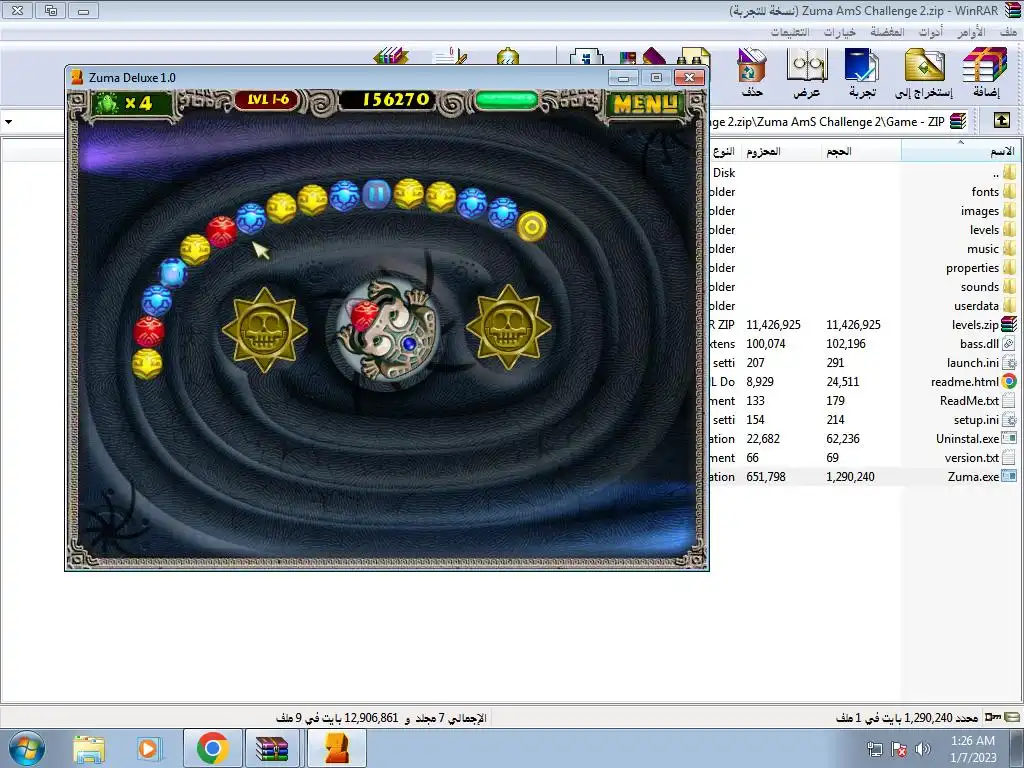Click the green Zuma progress bar
The height and width of the screenshot is (768, 1024).
click(507, 101)
